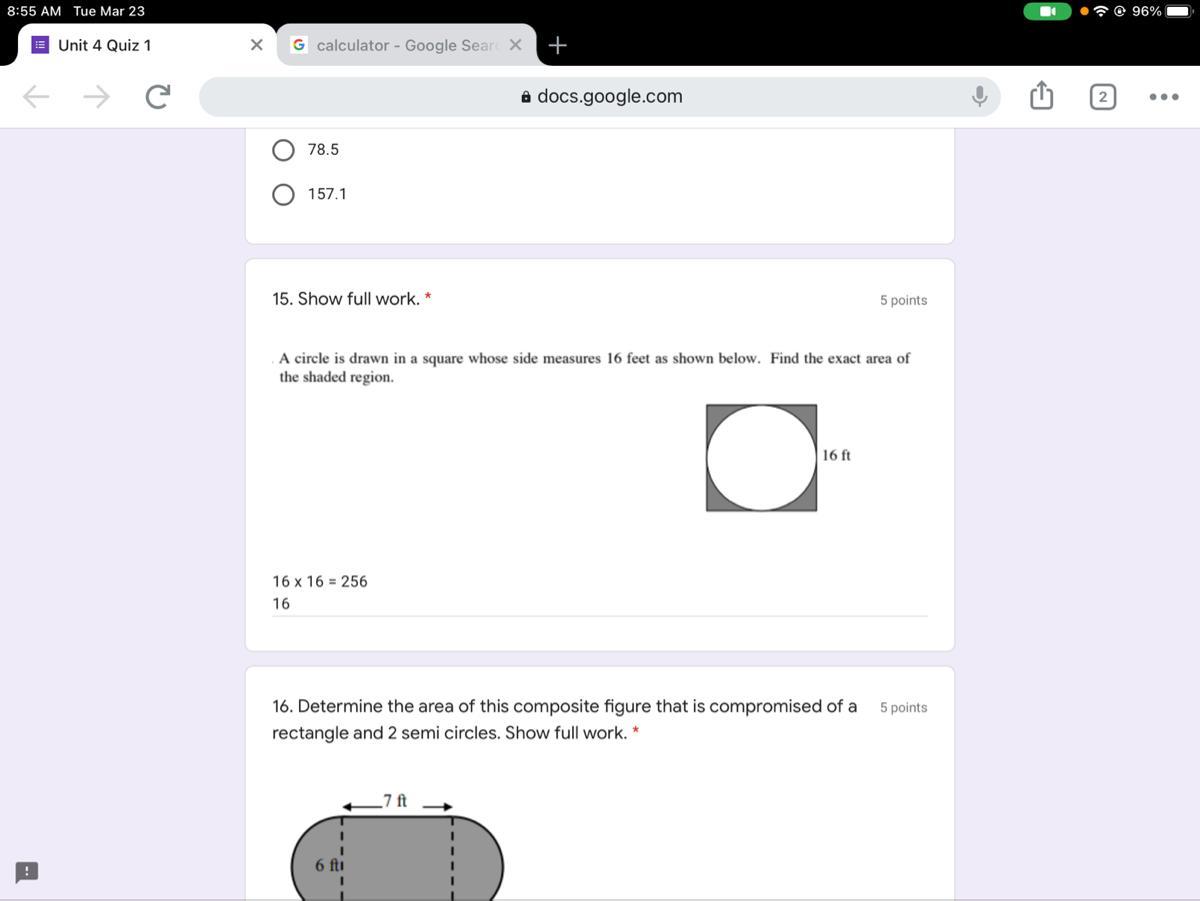Close the Unit 4 Quiz 1 tab
The height and width of the screenshot is (901, 1200).
coord(256,45)
